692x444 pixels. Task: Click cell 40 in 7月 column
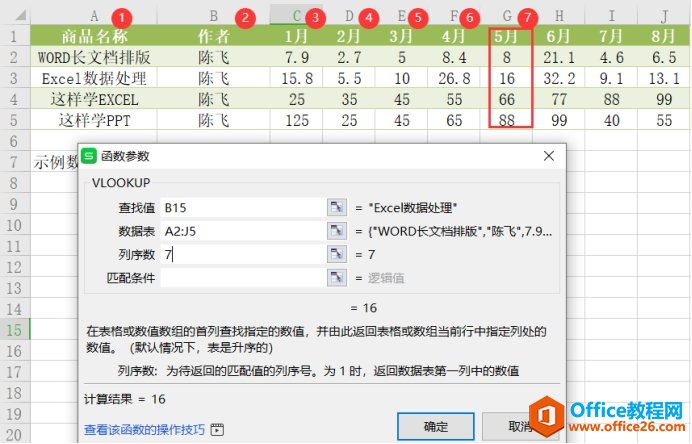[x=611, y=120]
